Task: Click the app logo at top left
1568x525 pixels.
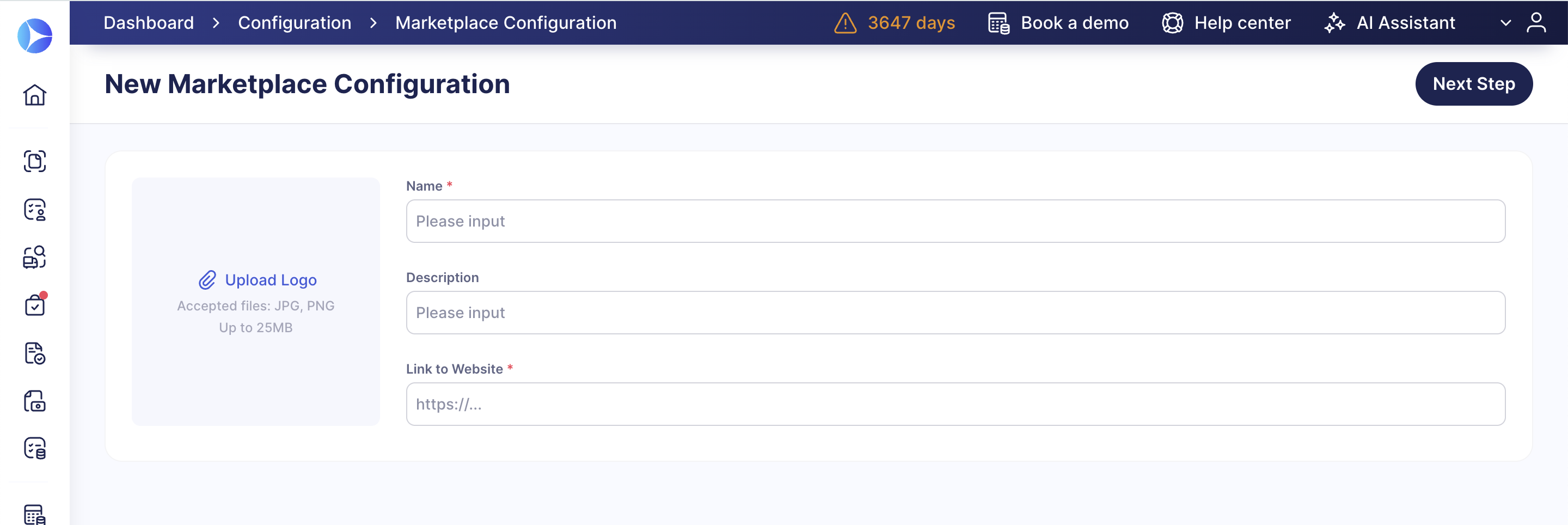Action: click(35, 36)
